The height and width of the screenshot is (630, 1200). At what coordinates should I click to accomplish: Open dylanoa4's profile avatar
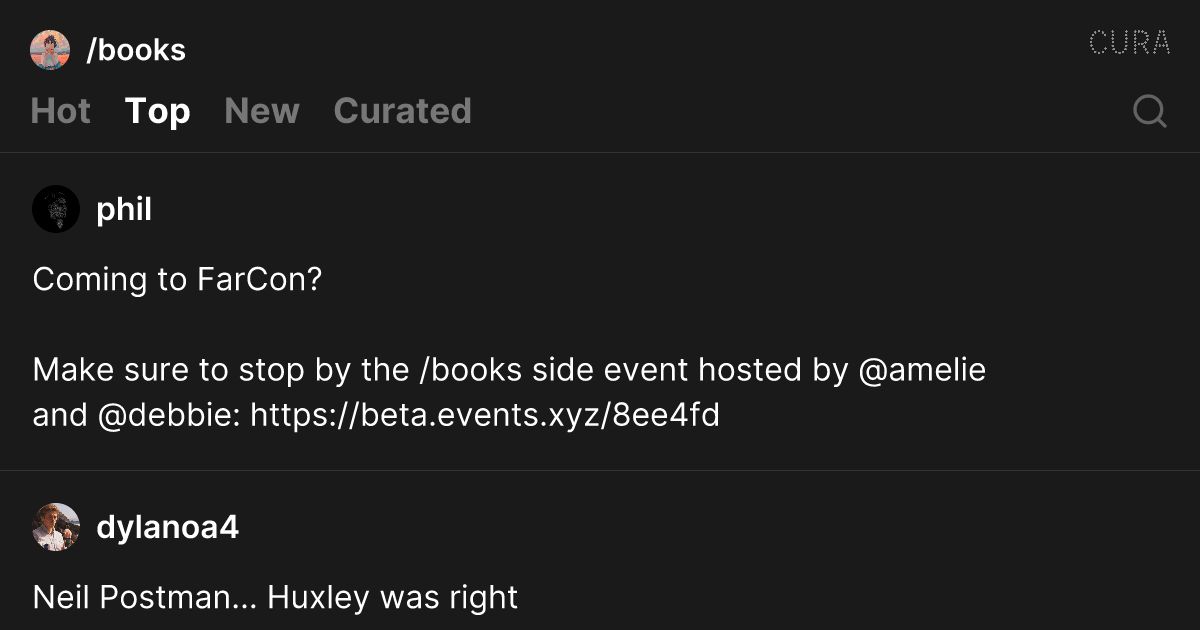56,527
